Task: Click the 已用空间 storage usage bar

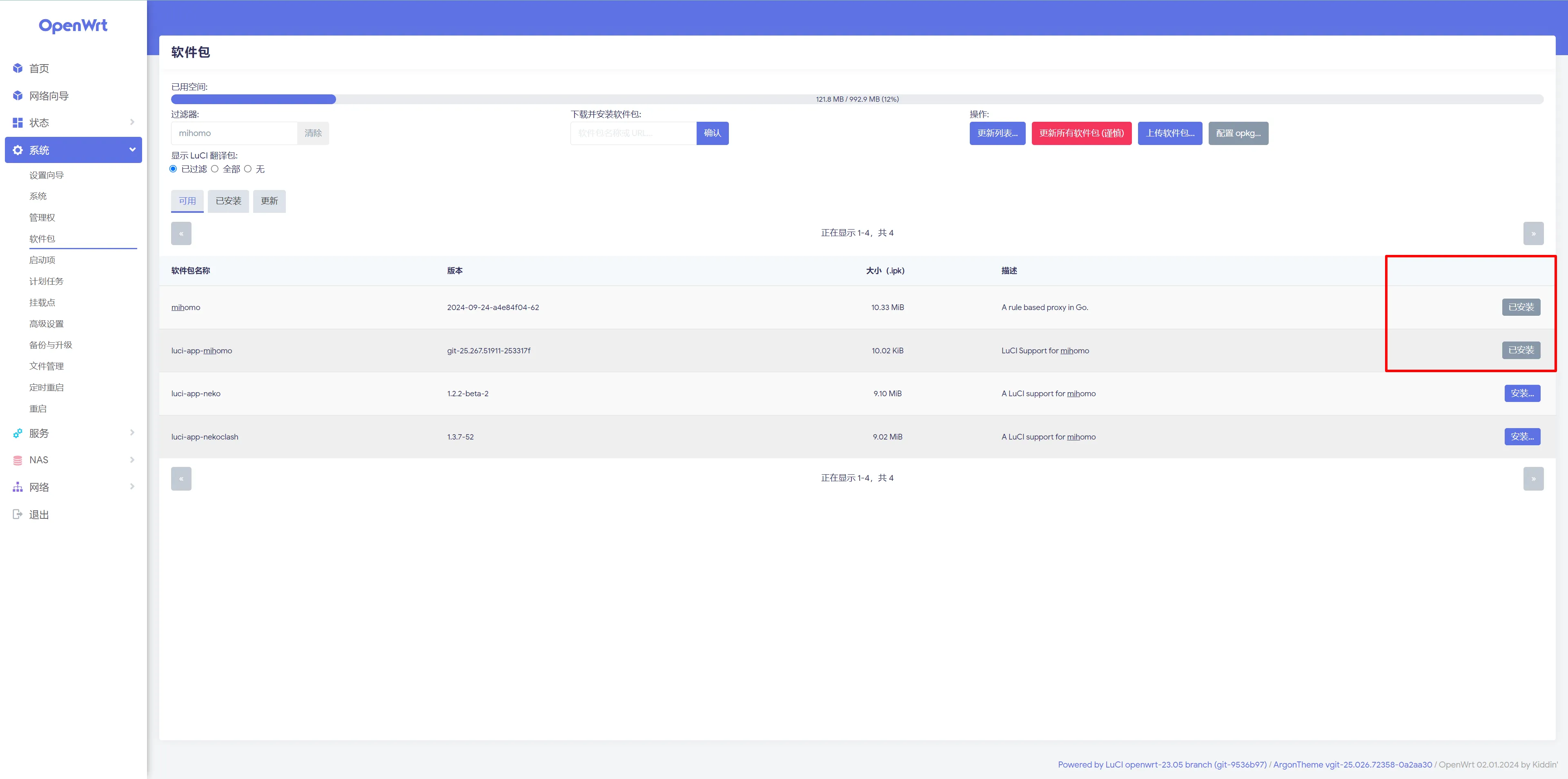Action: click(857, 99)
